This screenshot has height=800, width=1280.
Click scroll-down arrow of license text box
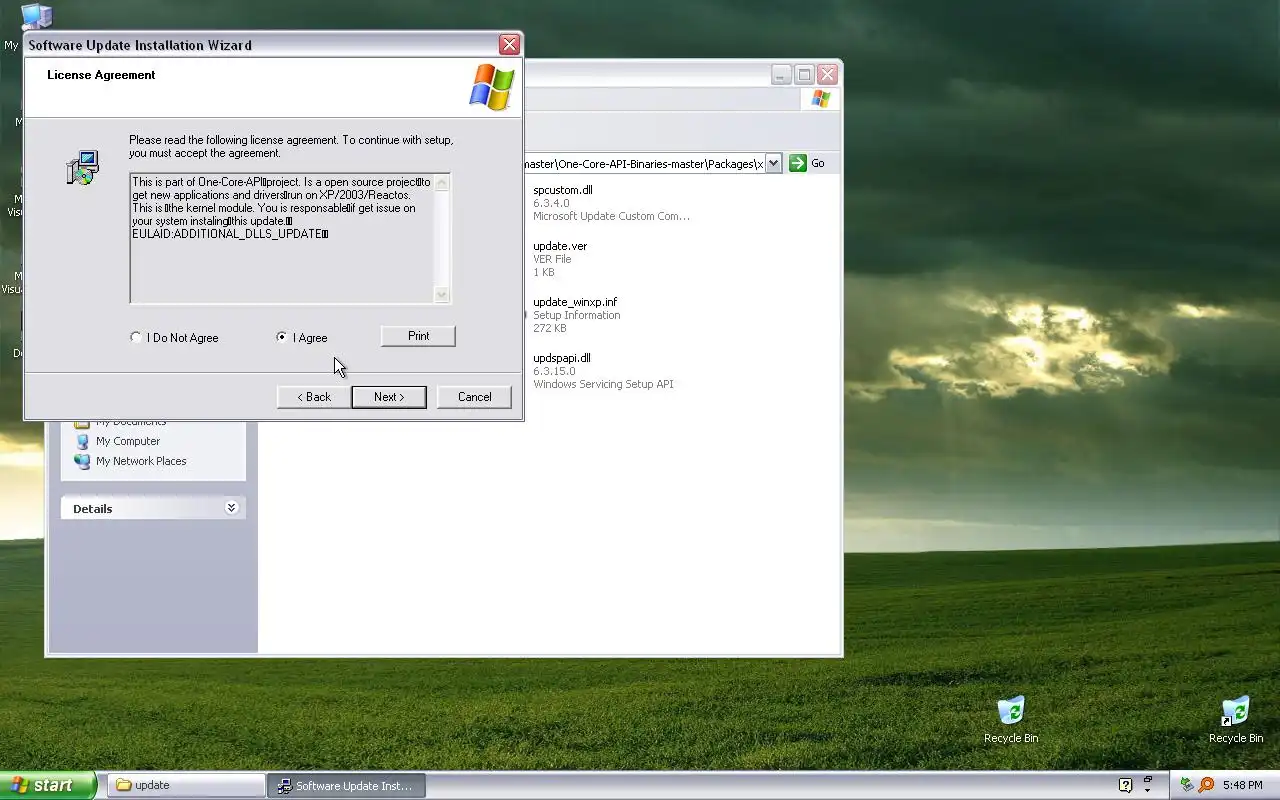(442, 294)
